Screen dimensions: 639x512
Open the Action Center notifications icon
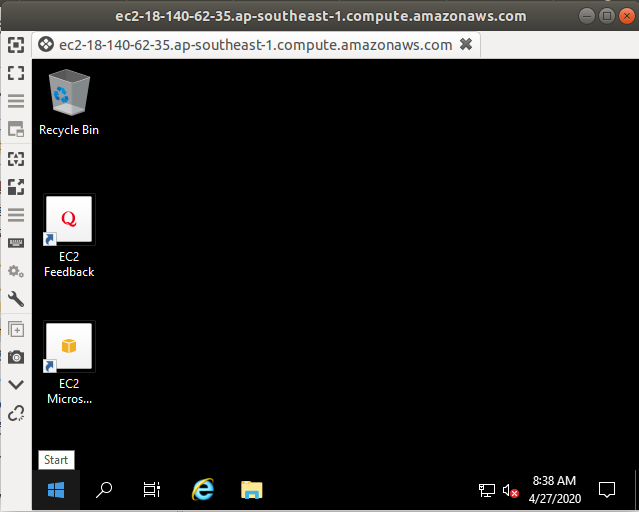(x=606, y=490)
